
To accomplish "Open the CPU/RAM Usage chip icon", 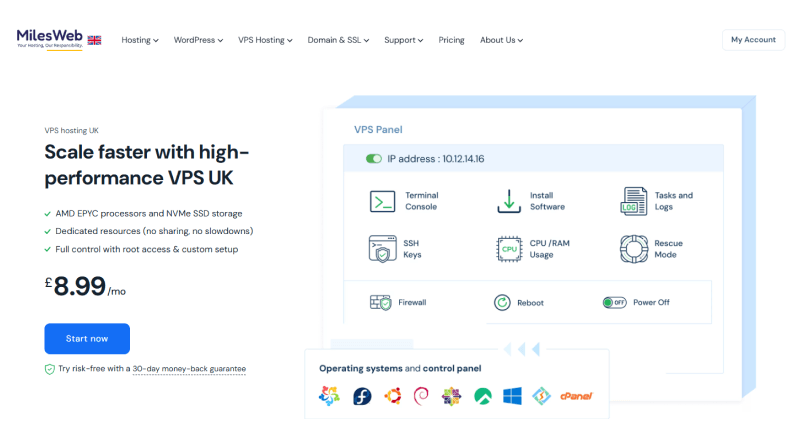I will pyautogui.click(x=509, y=249).
